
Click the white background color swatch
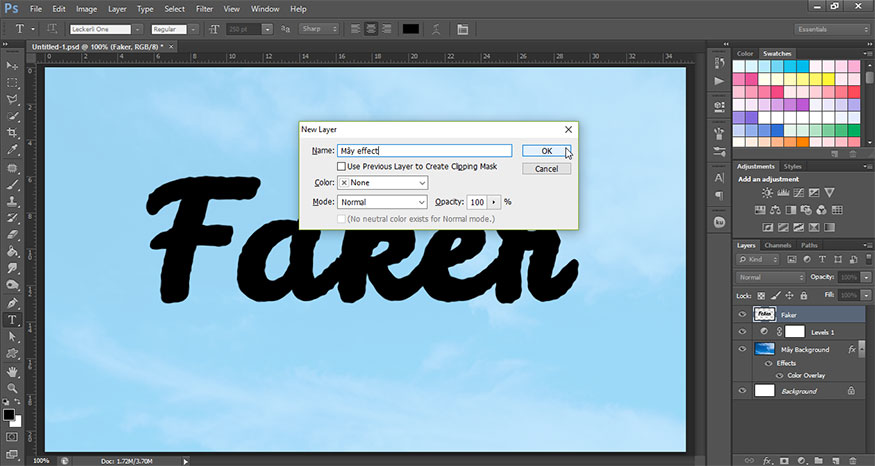(x=17, y=422)
